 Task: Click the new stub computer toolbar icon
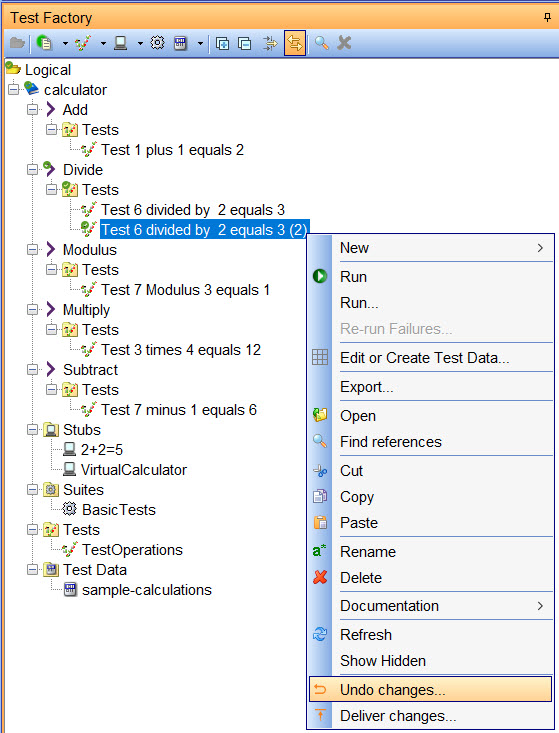pyautogui.click(x=121, y=43)
